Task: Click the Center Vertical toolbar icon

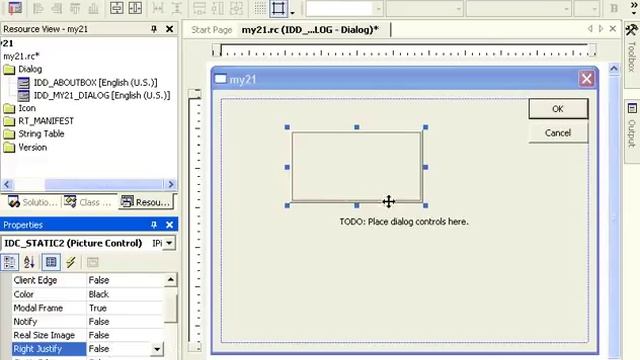Action: pyautogui.click(x=117, y=8)
